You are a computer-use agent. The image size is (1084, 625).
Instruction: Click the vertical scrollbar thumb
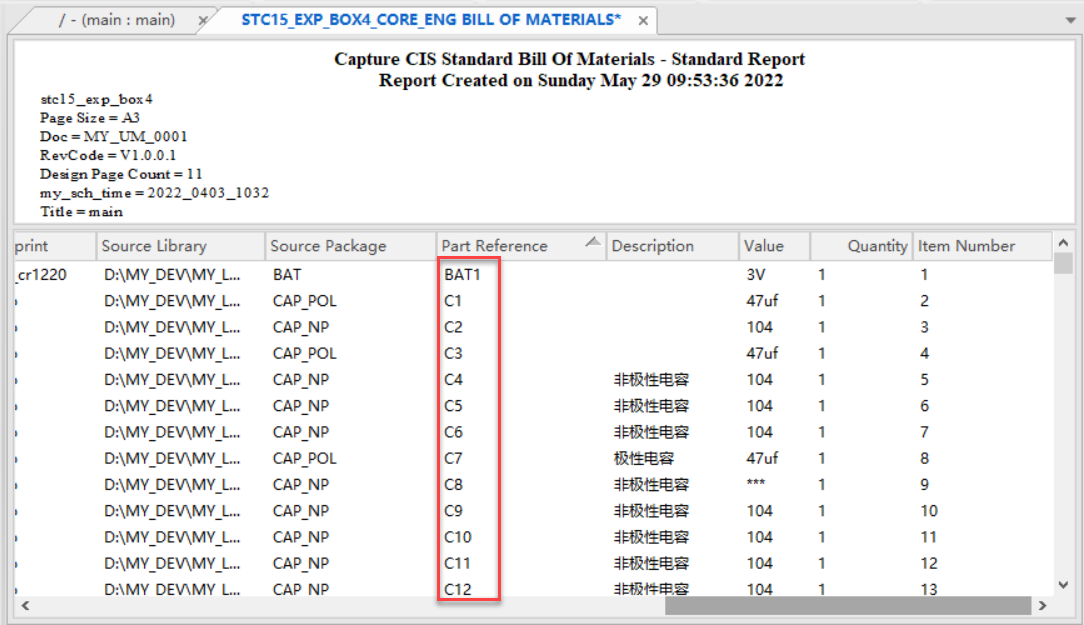point(1065,264)
